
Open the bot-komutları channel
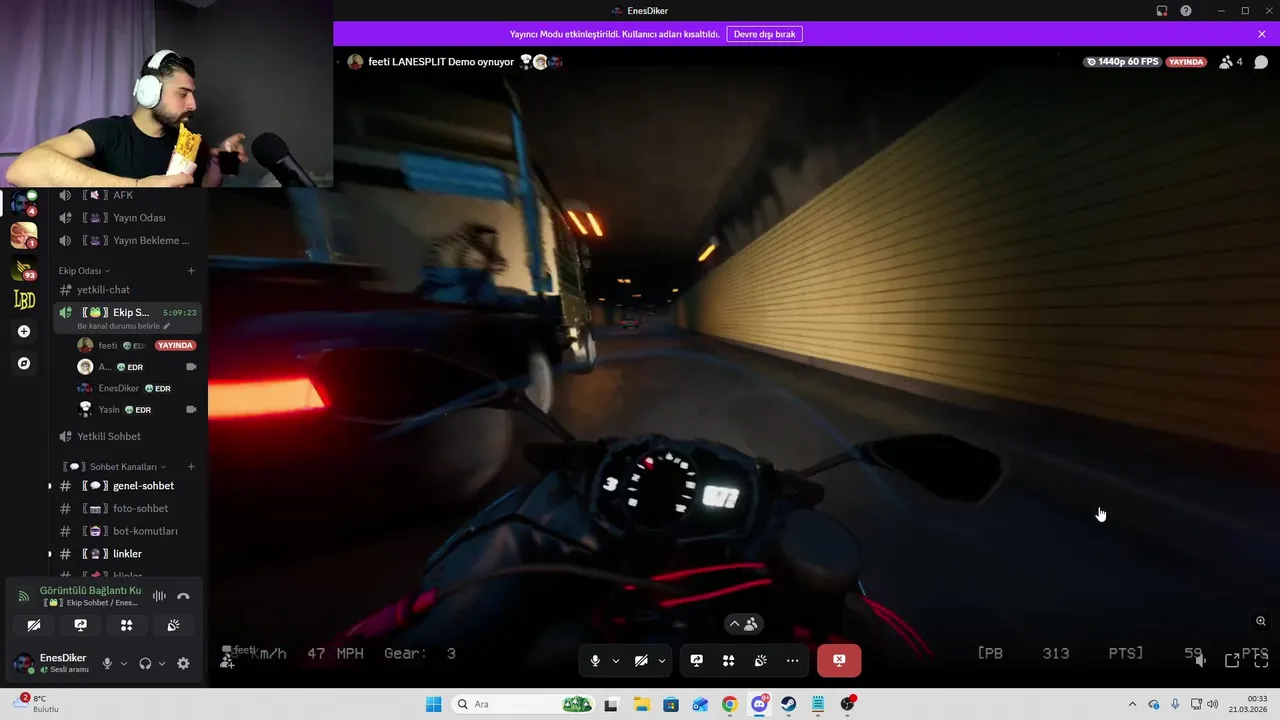[x=128, y=531]
